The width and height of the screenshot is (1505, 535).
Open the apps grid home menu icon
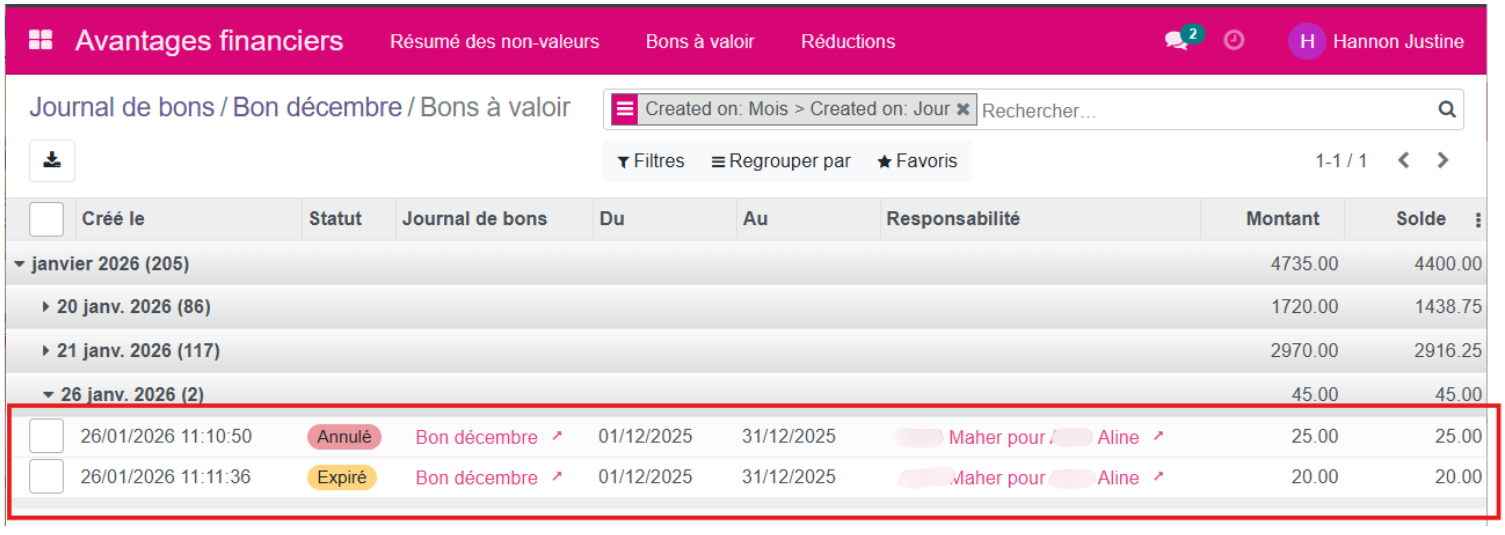pos(40,41)
